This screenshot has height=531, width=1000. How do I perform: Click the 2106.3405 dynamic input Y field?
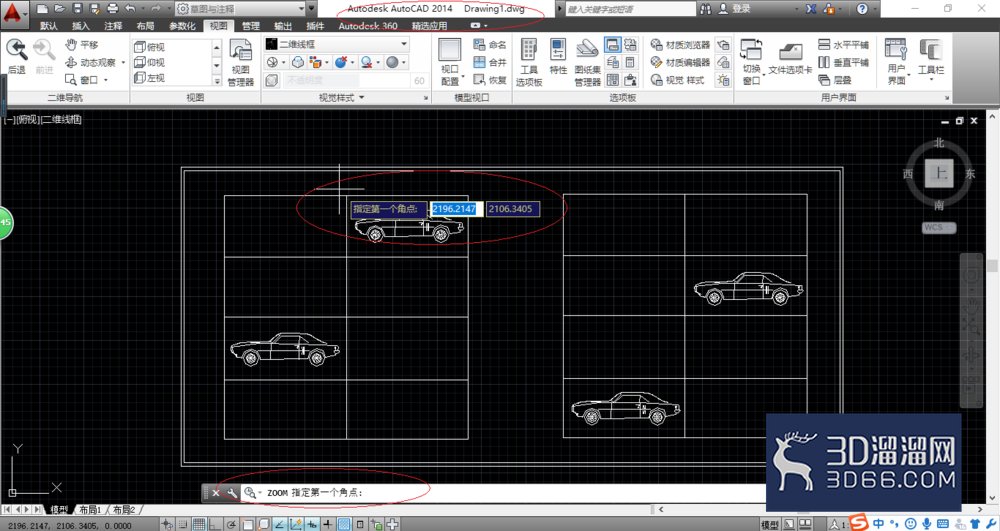[x=512, y=208]
